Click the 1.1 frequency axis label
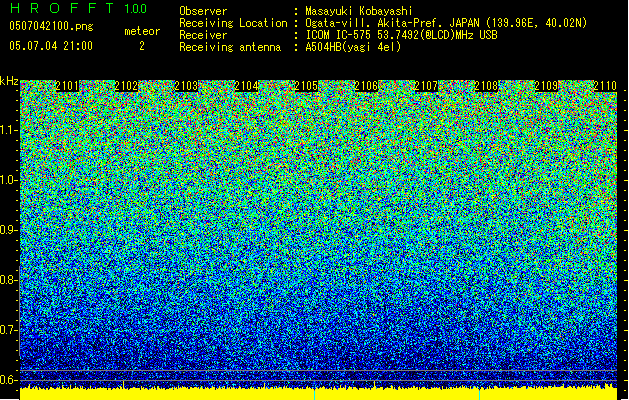The height and width of the screenshot is (400, 629). pyautogui.click(x=8, y=130)
